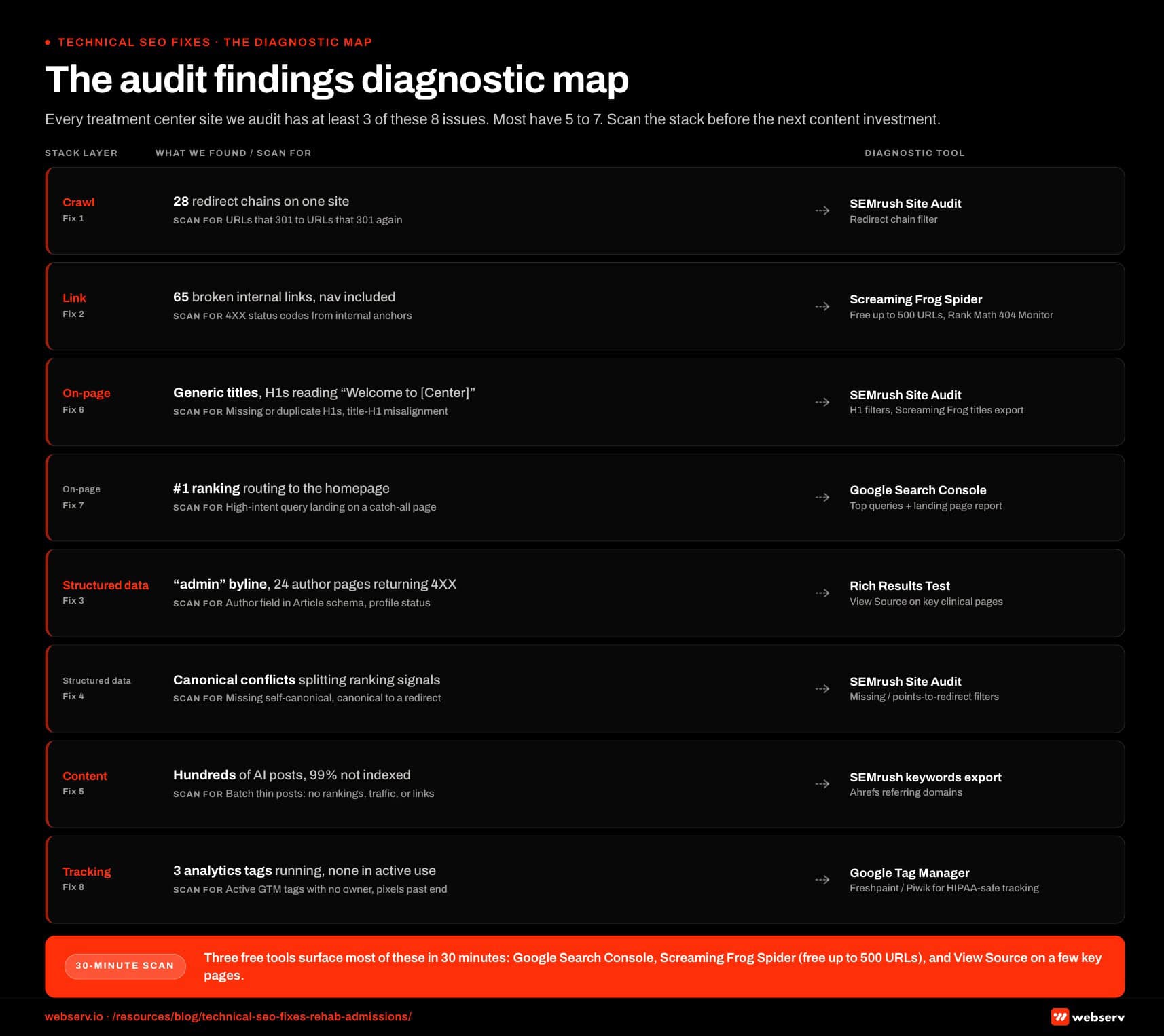Click '3 analytics tags running' finding
The height and width of the screenshot is (1036, 1164).
pos(305,870)
